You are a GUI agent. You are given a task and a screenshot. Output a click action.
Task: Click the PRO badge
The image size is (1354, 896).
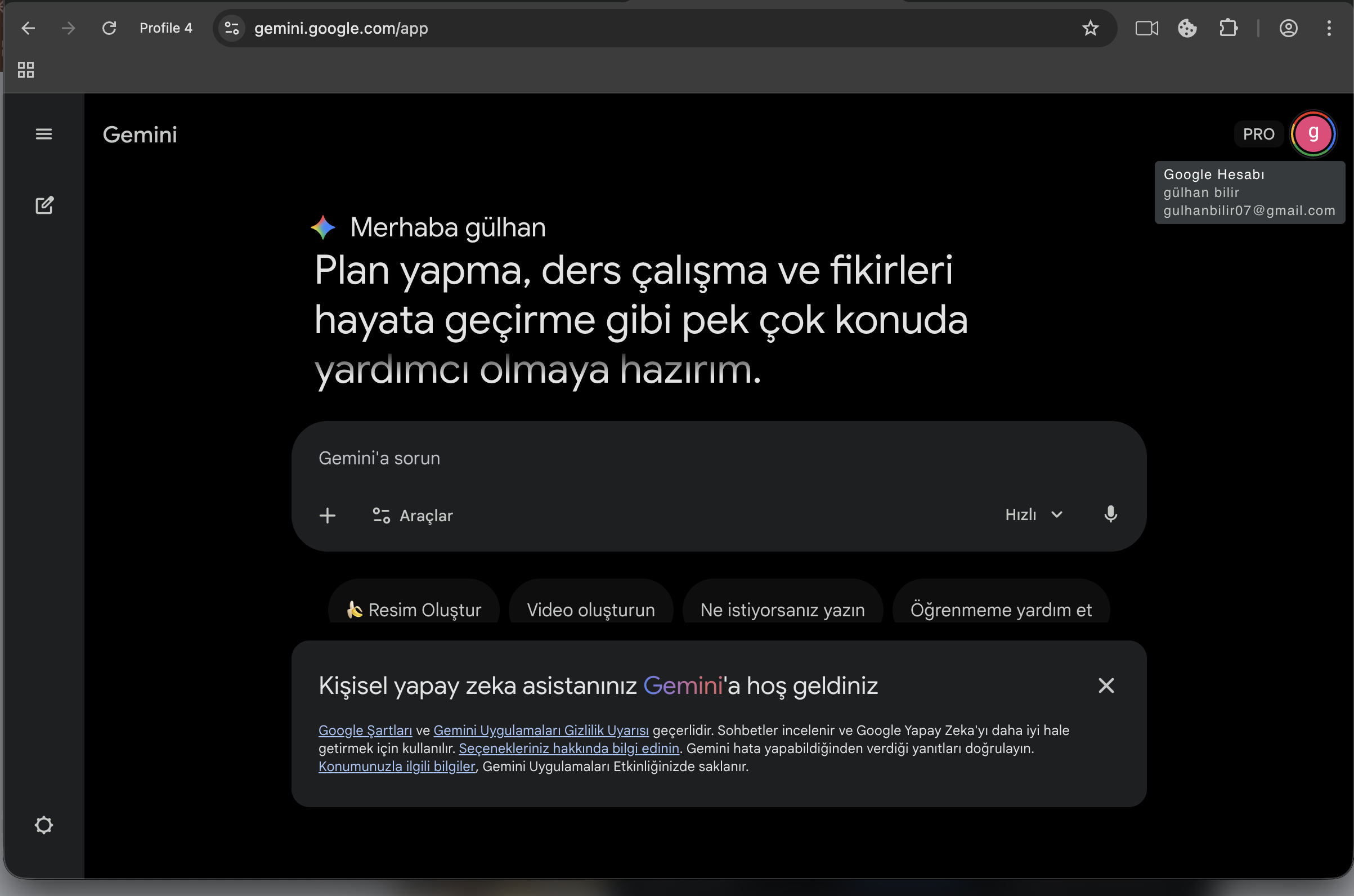pyautogui.click(x=1258, y=135)
